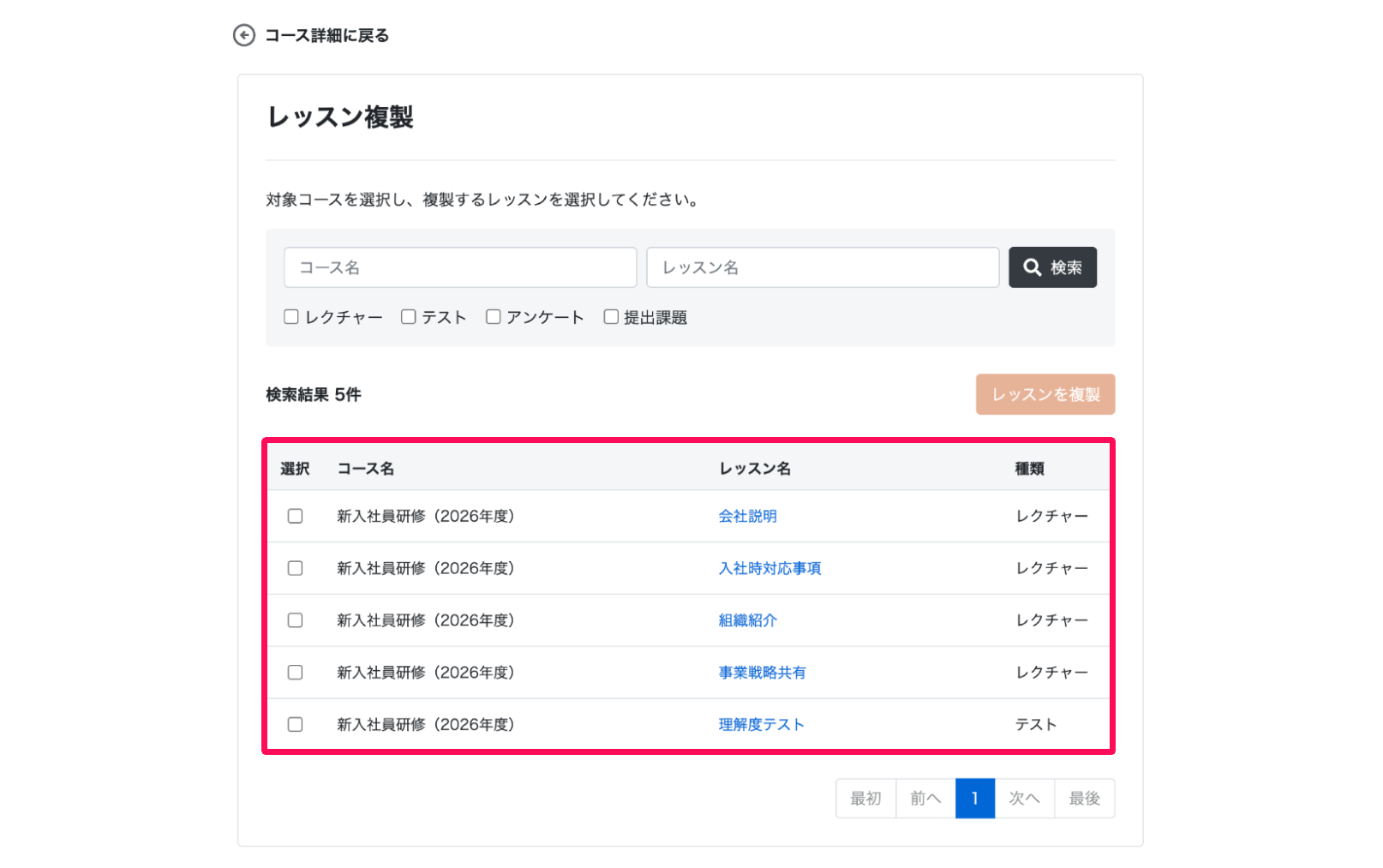Select the checkbox for 事業戦略共有 row
This screenshot has height=868, width=1383.
[296, 673]
